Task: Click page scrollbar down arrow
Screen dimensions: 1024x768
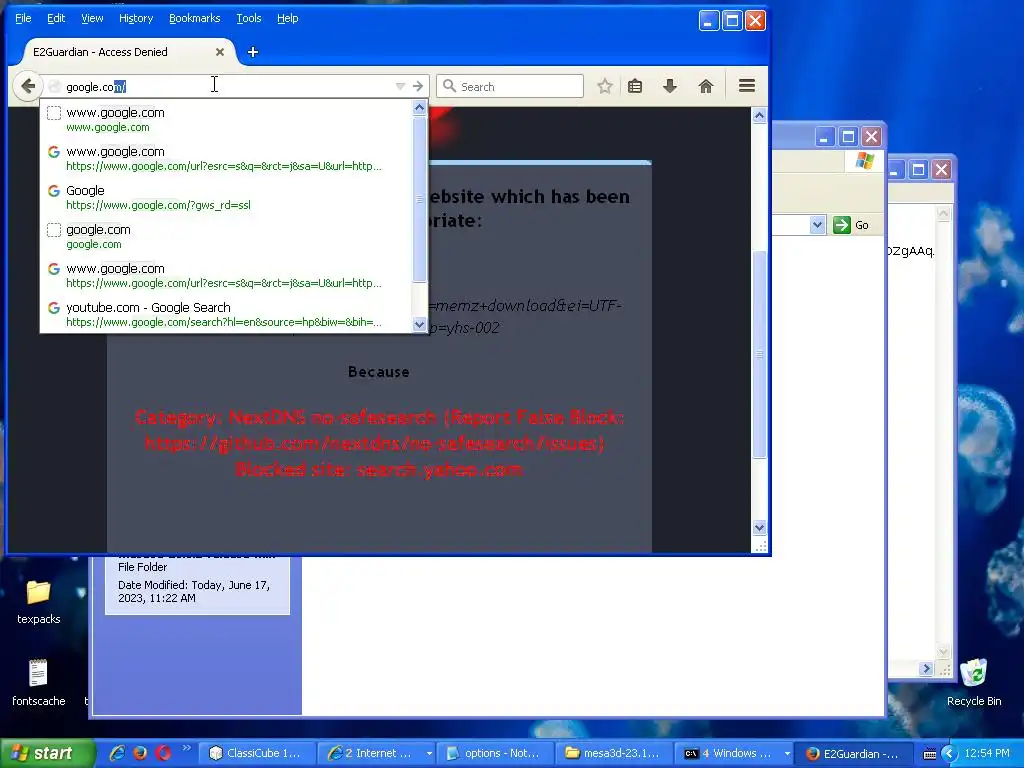Action: coord(759,527)
